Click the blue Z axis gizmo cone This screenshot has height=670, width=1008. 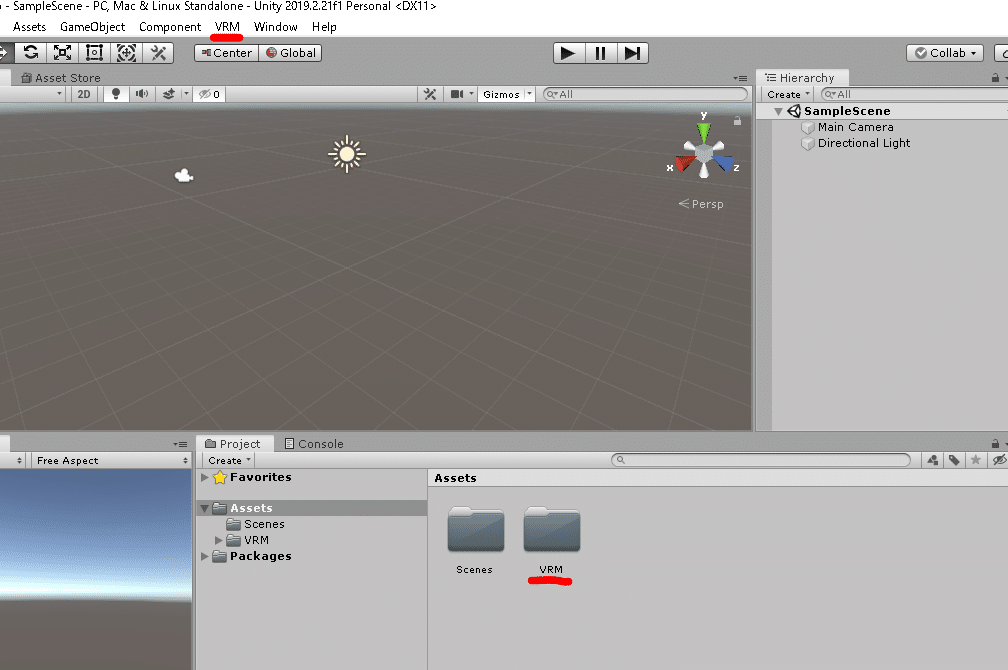(x=724, y=164)
